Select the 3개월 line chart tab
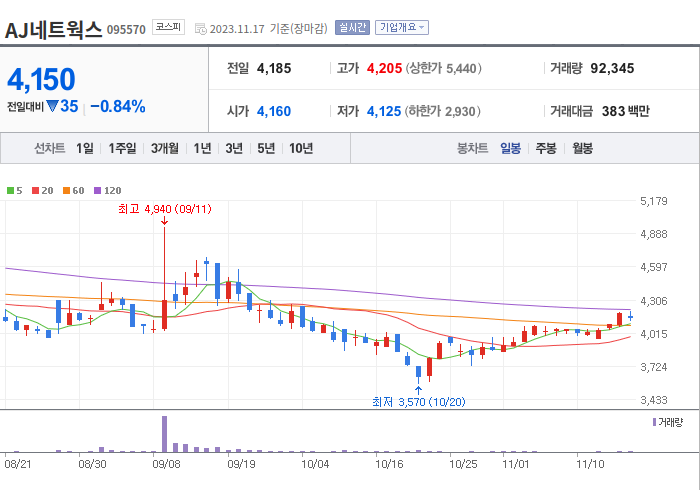Screen dimensions: 700x490 [x=165, y=148]
